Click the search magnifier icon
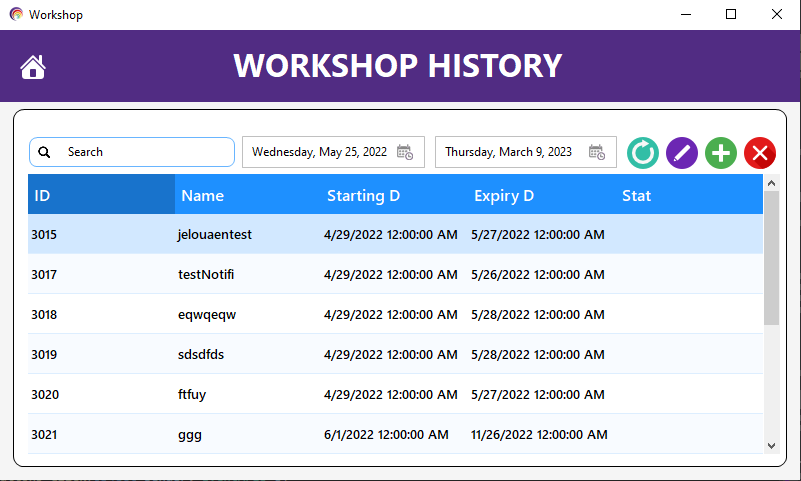The height and width of the screenshot is (481, 801). (44, 152)
